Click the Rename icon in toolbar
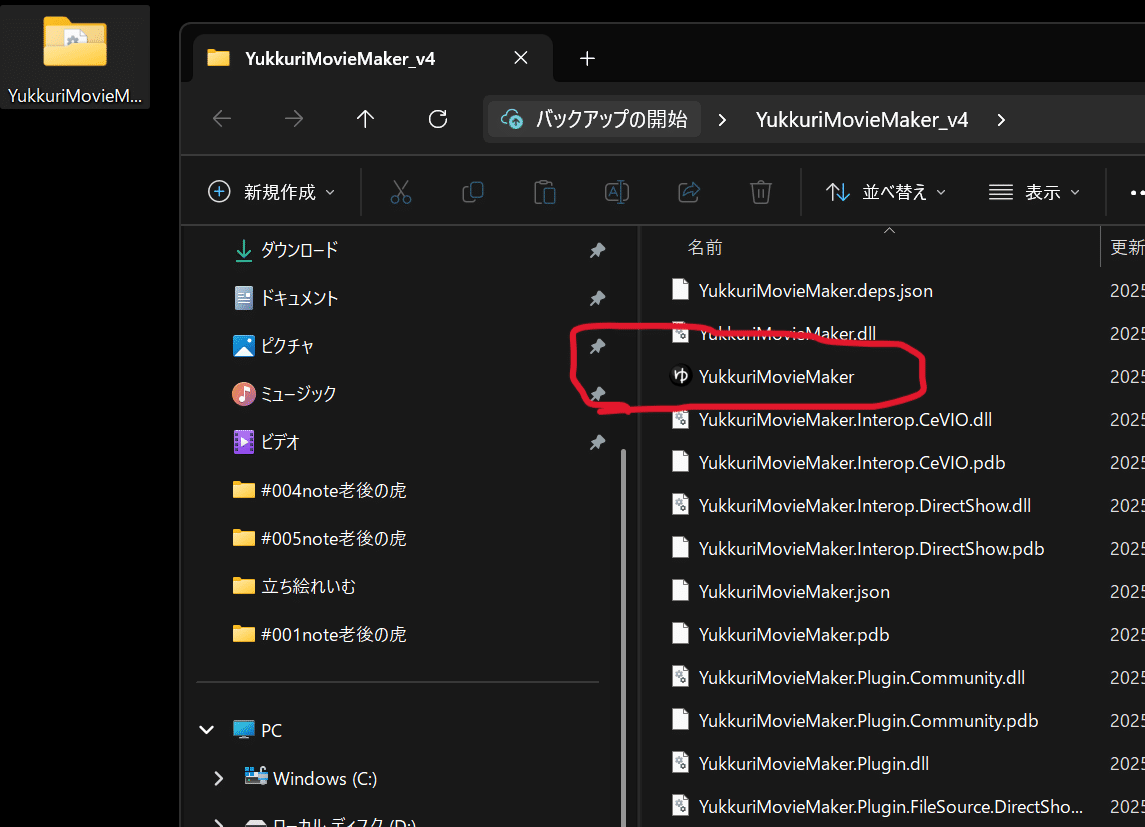Screen dimensions: 1145x827 click(x=617, y=192)
